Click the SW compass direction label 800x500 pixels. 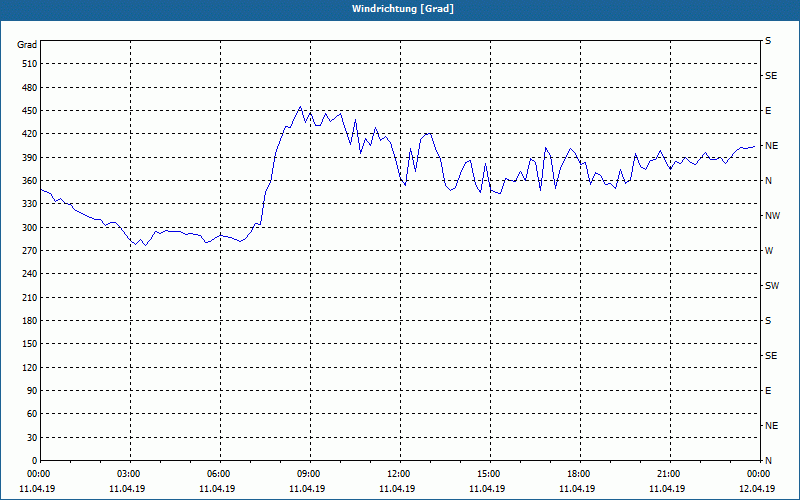pos(772,286)
